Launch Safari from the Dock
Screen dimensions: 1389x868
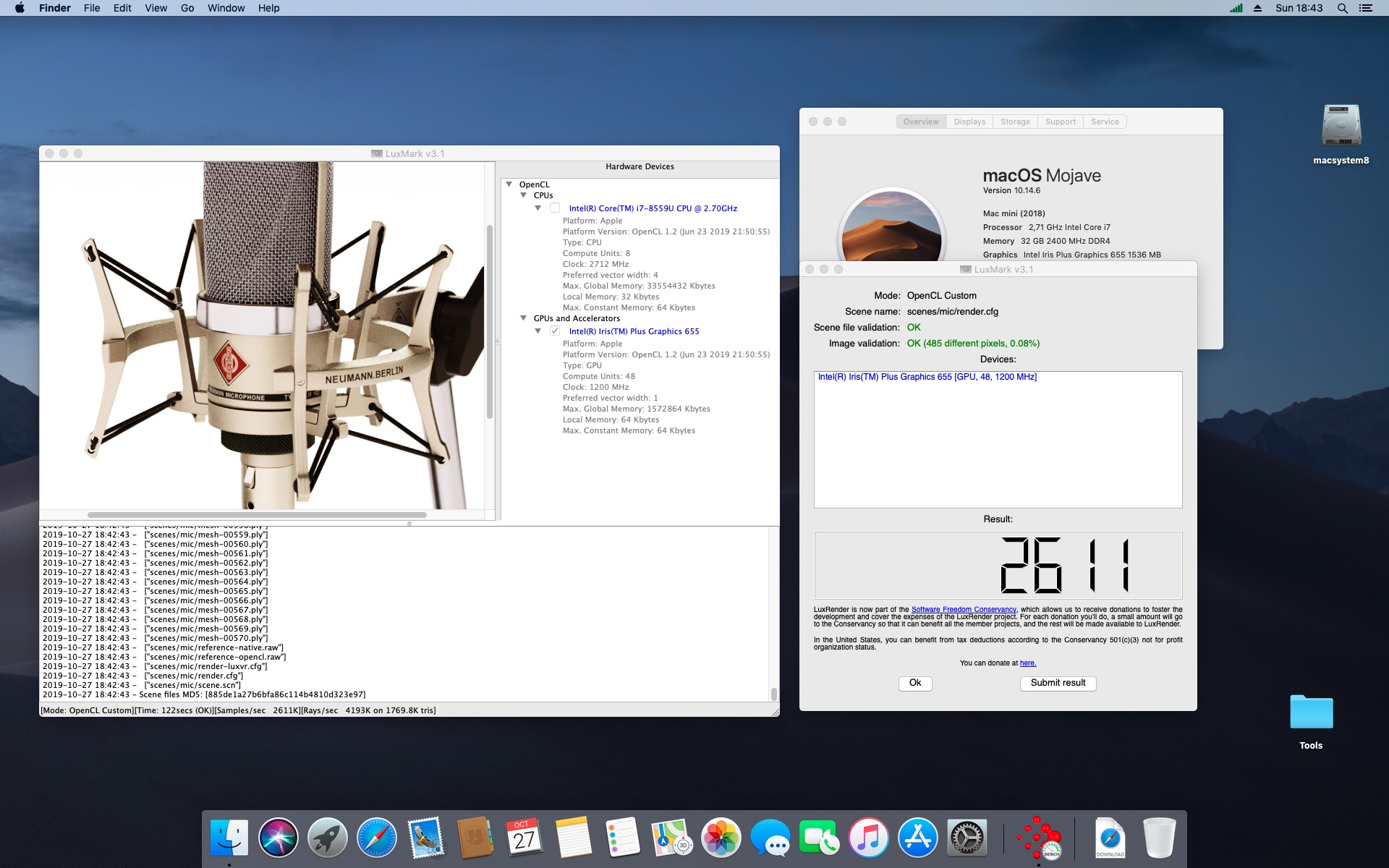[x=377, y=838]
